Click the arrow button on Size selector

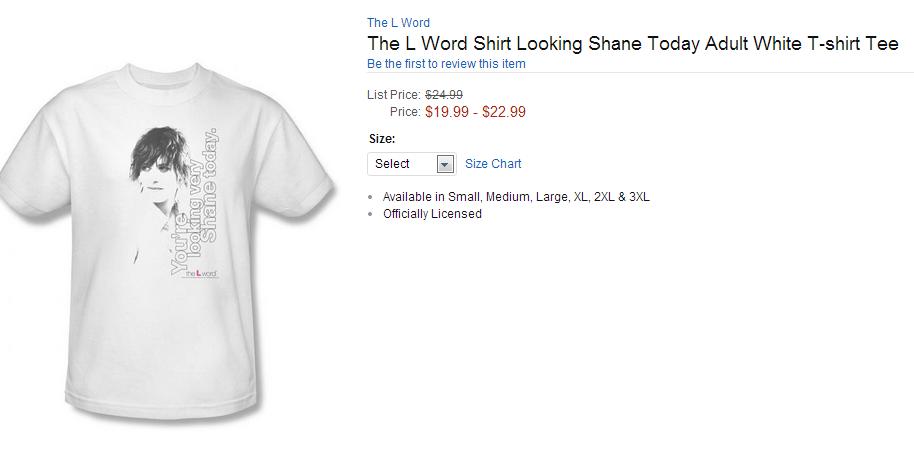[446, 164]
